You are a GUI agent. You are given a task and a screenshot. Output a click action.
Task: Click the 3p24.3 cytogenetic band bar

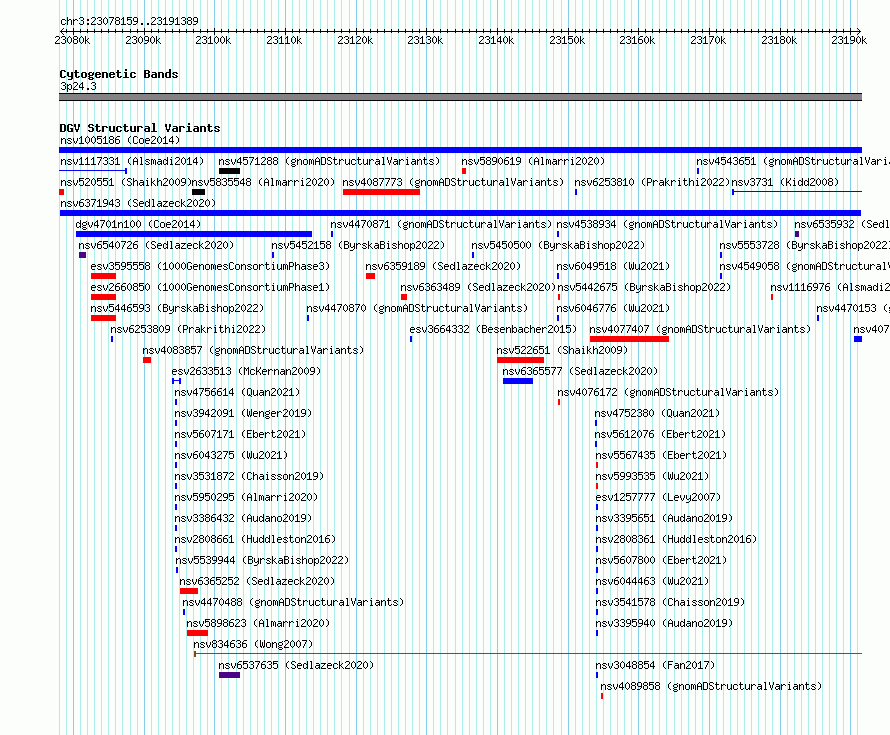pos(460,97)
